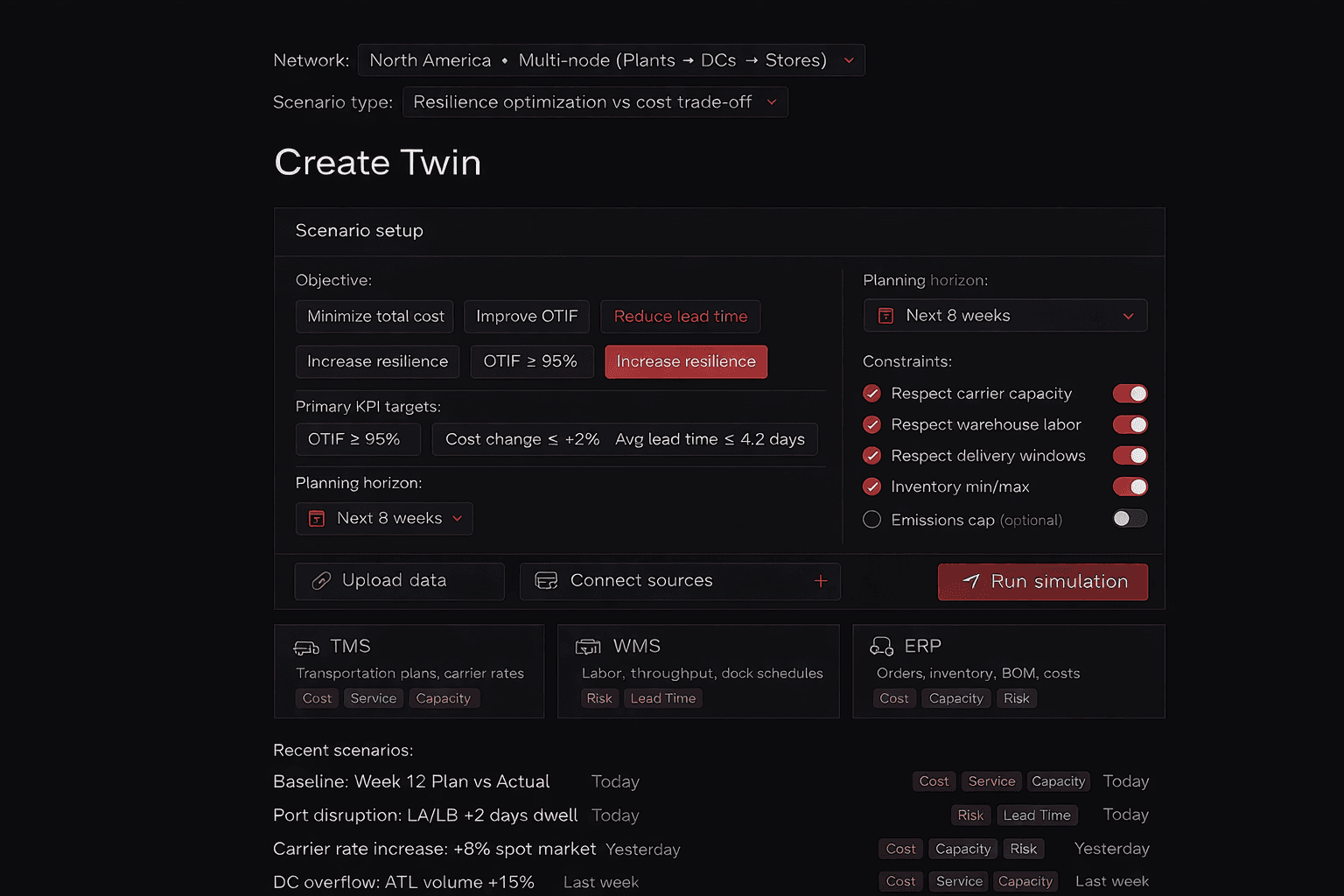The height and width of the screenshot is (896, 1344).
Task: Select the Reduce lead time objective
Action: tap(680, 316)
